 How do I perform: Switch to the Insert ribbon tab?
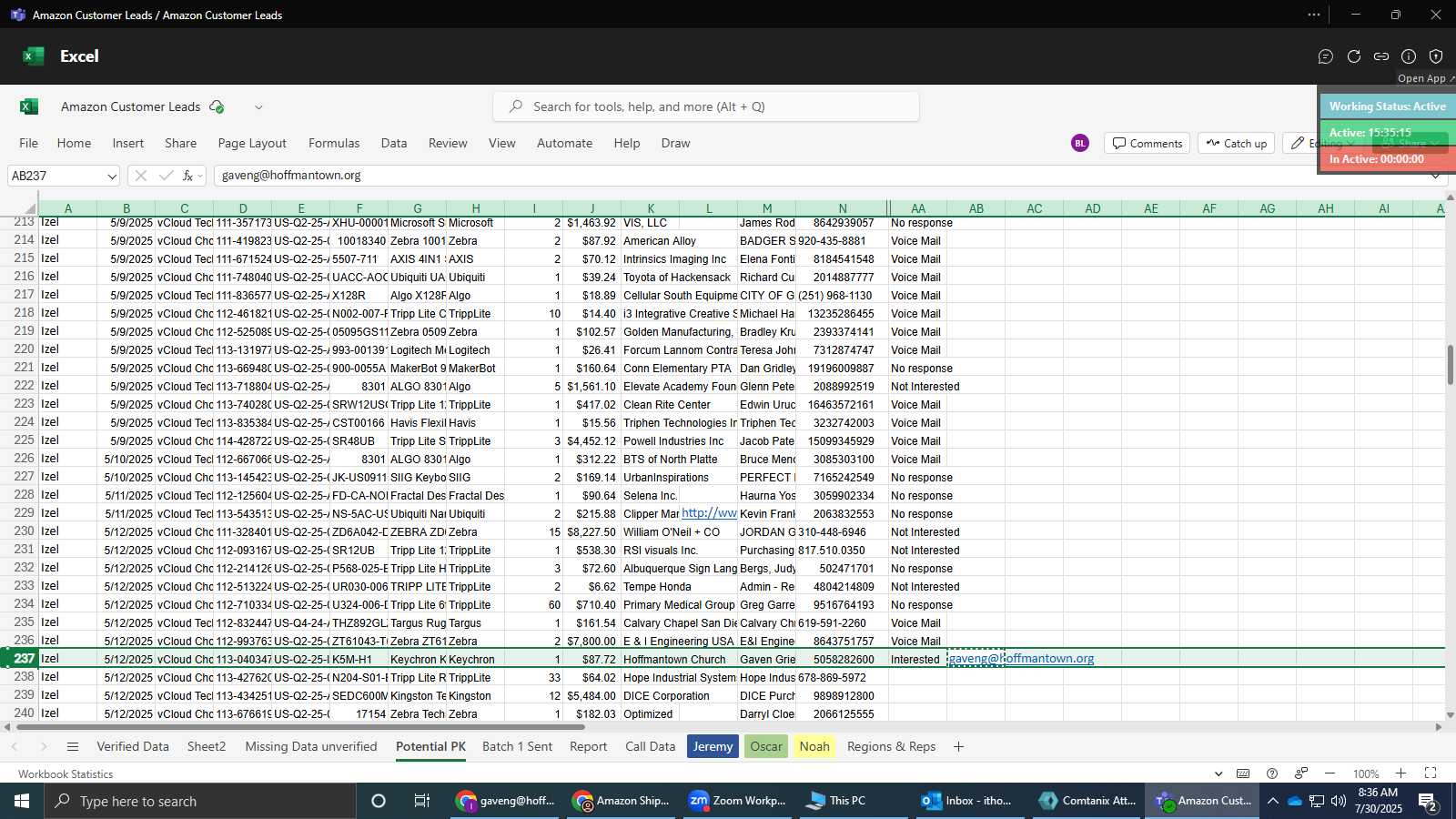tap(128, 143)
